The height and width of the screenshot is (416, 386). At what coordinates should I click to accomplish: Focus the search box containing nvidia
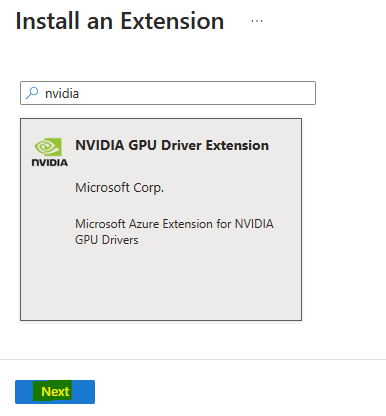pos(168,93)
